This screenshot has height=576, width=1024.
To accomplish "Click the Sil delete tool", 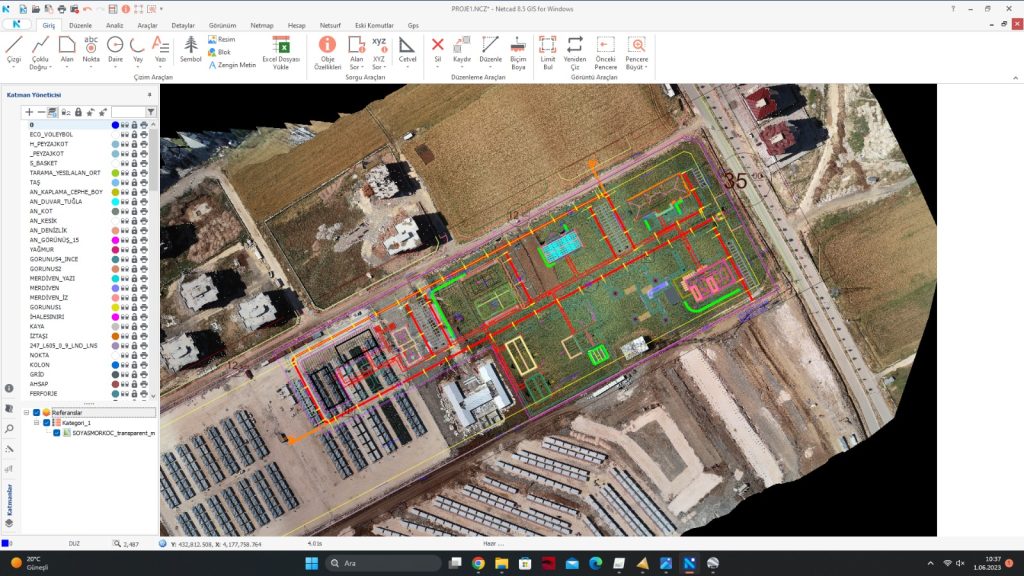I will tap(438, 51).
